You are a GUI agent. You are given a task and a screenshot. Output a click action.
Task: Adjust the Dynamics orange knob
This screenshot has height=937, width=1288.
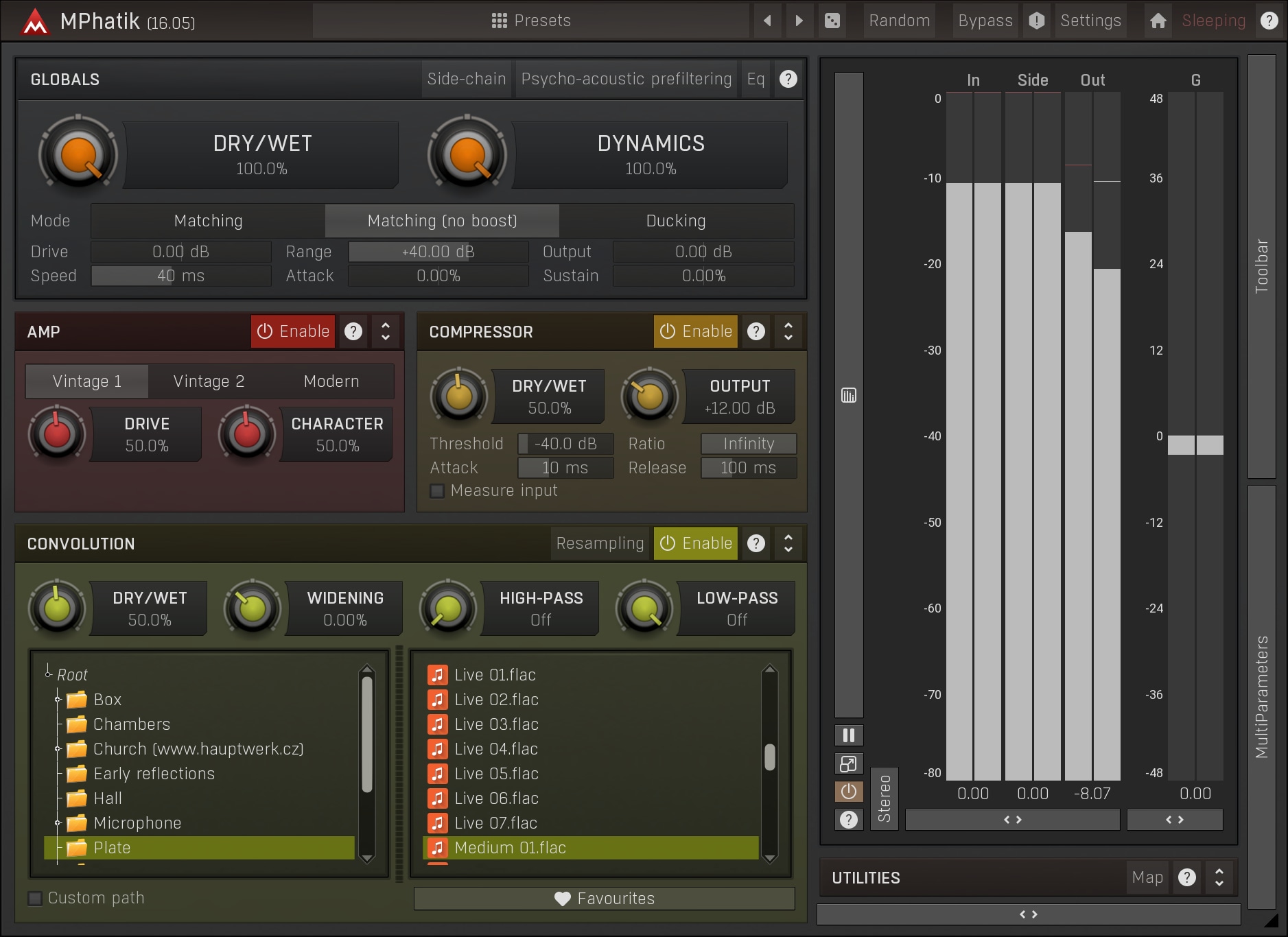click(x=467, y=155)
